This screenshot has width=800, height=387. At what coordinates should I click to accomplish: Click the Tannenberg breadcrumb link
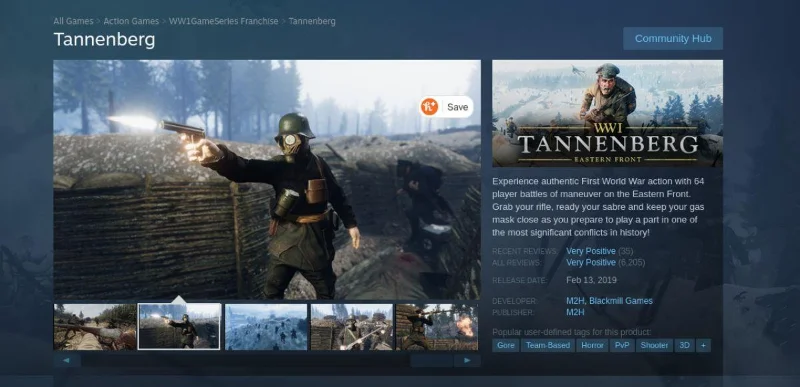(312, 21)
